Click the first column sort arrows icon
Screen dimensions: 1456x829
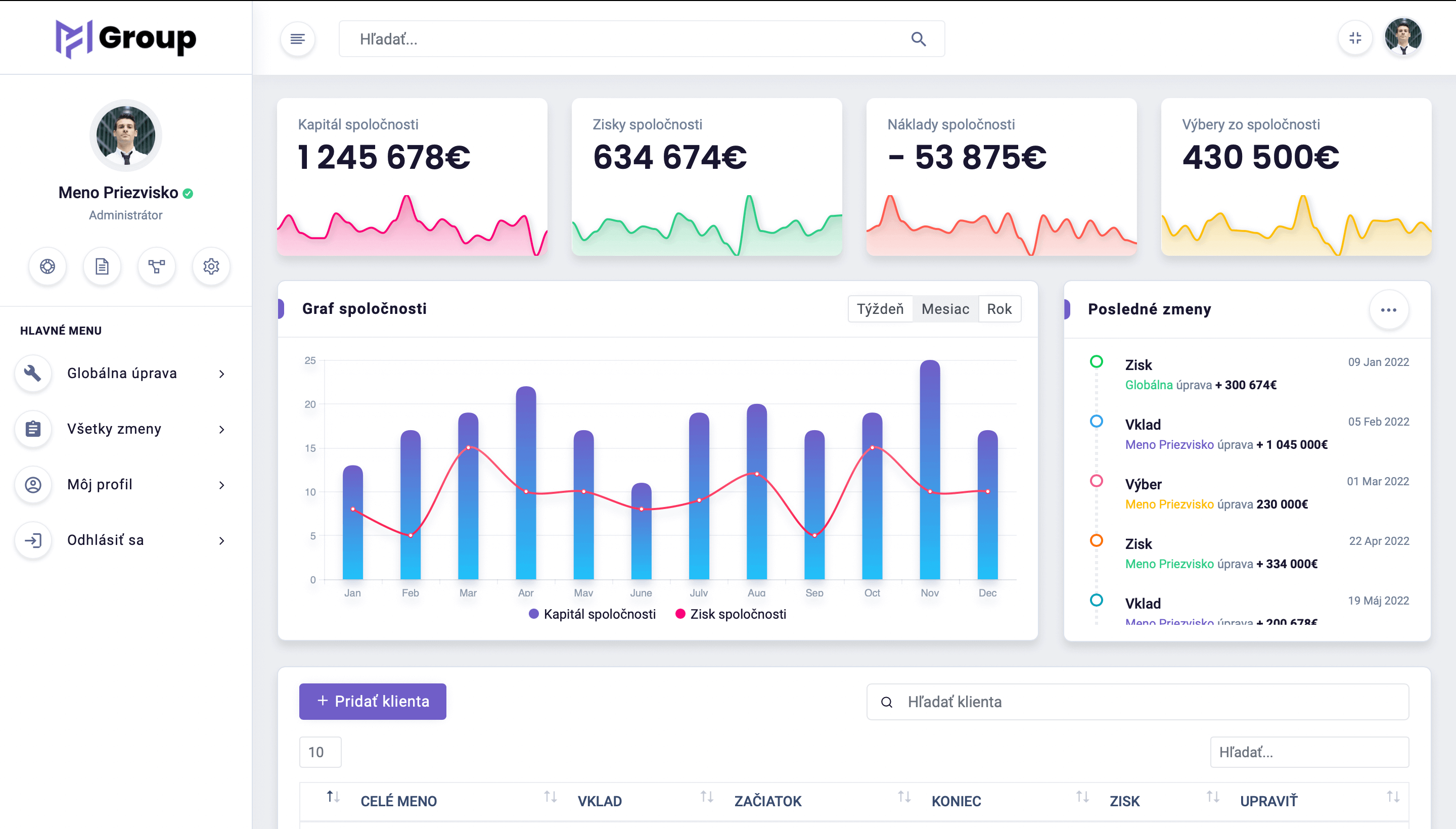(333, 797)
